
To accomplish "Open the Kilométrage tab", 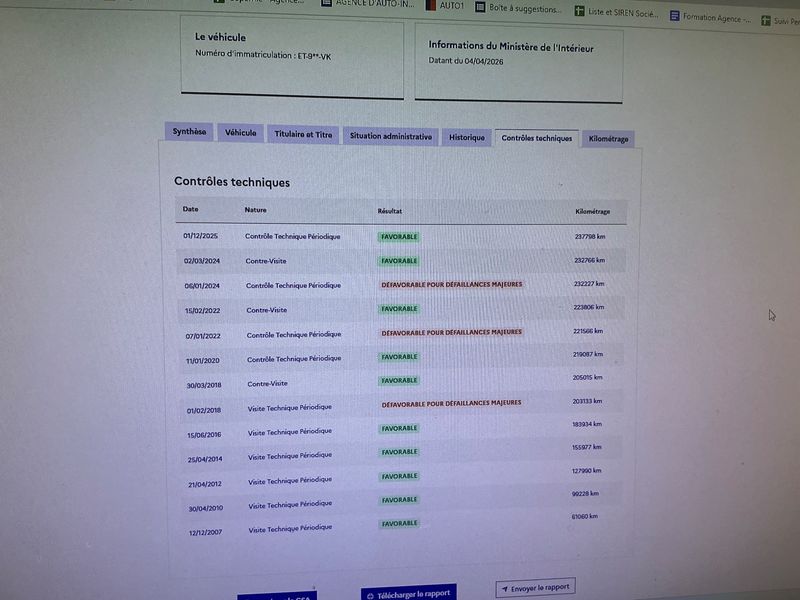I will click(x=608, y=139).
